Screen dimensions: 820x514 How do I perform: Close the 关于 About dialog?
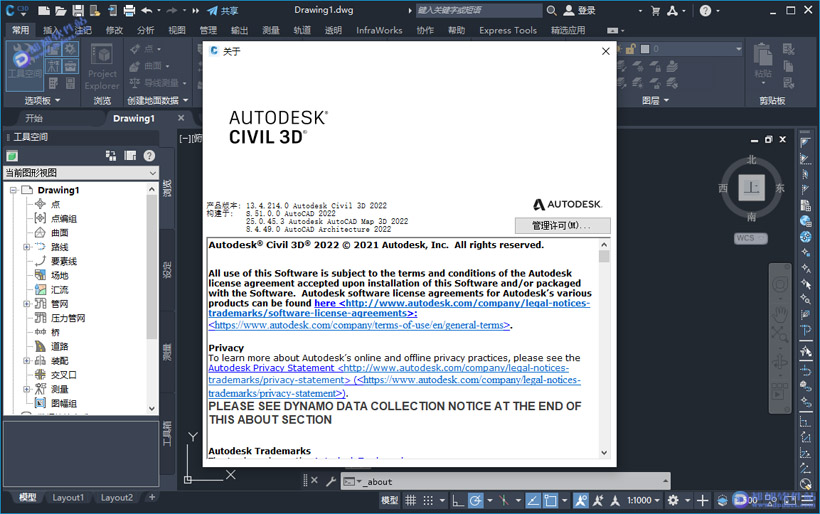[x=606, y=51]
